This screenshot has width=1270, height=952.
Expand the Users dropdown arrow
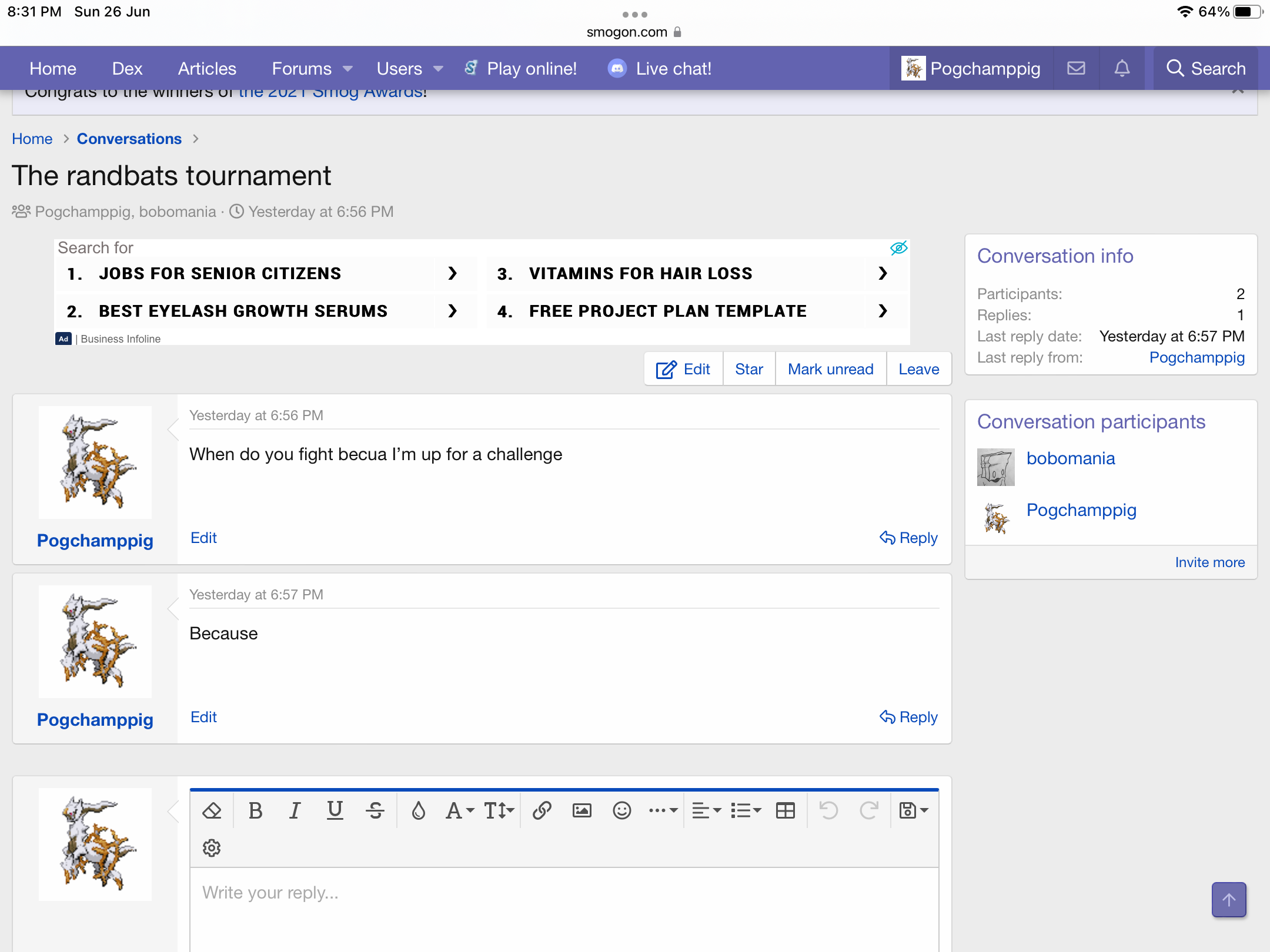[x=438, y=69]
